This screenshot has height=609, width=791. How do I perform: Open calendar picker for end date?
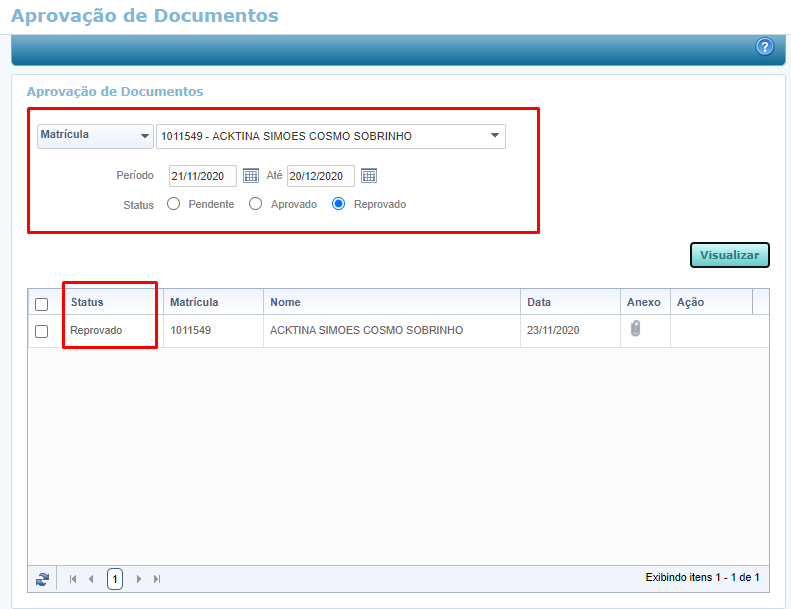(369, 176)
